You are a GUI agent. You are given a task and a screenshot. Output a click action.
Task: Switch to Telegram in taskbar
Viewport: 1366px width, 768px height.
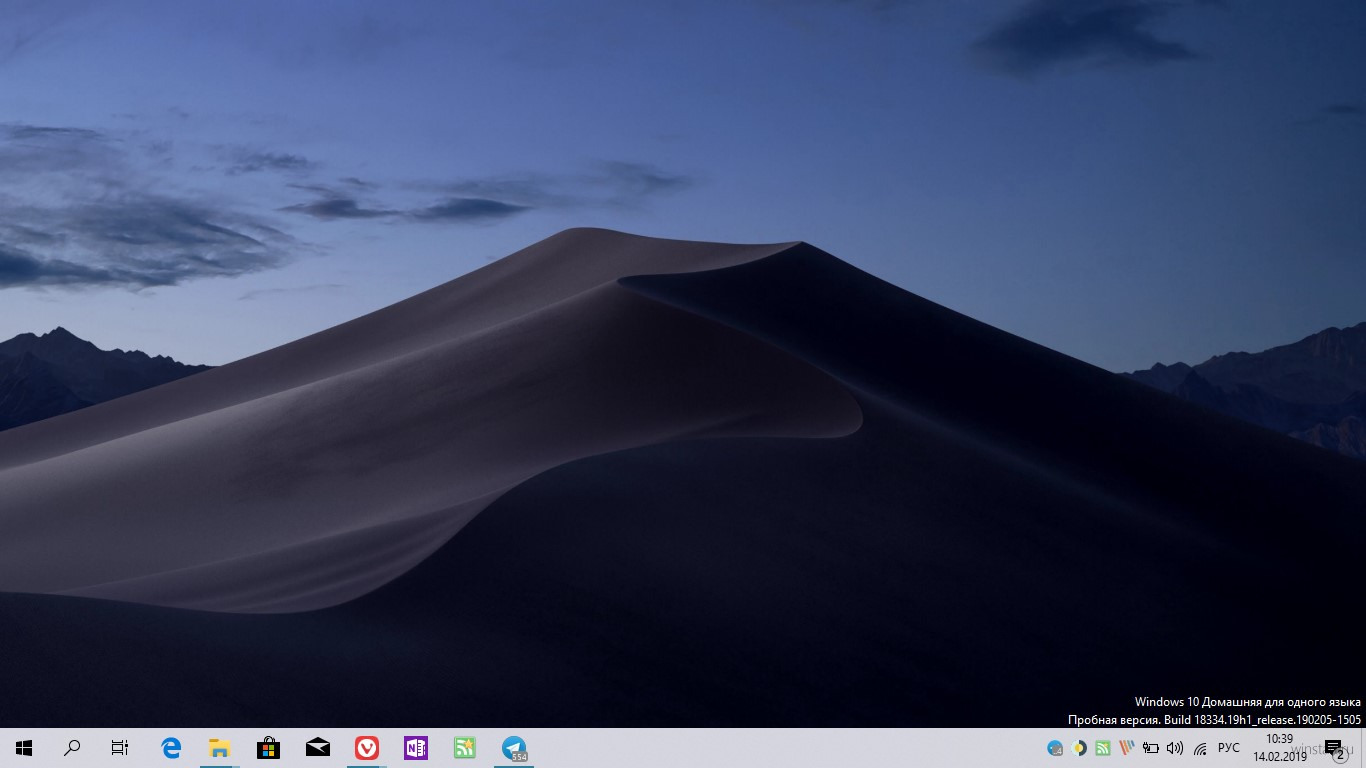pyautogui.click(x=514, y=747)
